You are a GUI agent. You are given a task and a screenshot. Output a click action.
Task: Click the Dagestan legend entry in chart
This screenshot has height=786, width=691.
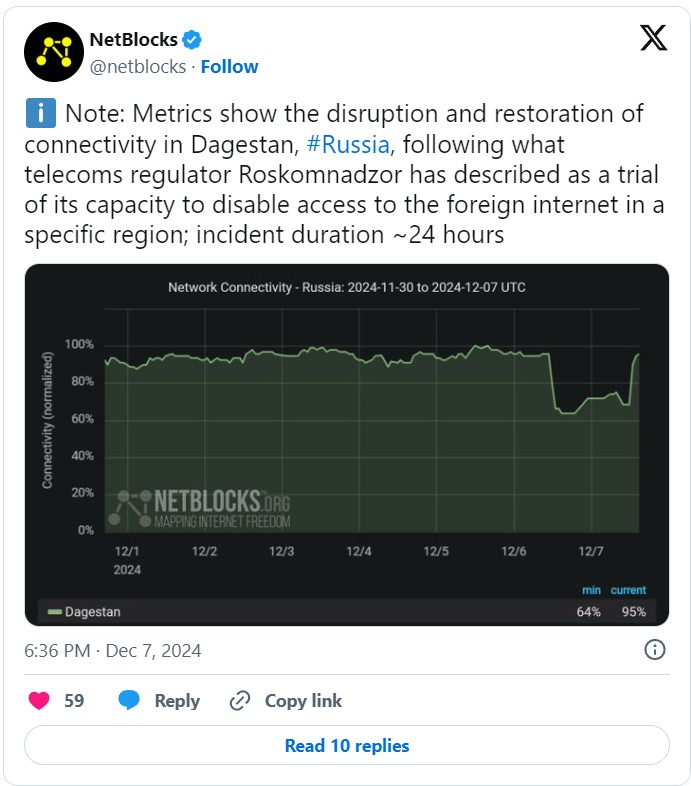point(84,612)
